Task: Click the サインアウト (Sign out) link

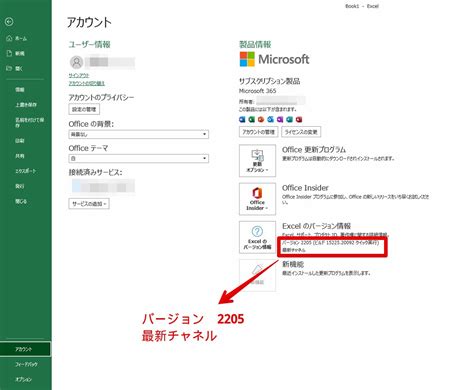Action: (x=79, y=76)
